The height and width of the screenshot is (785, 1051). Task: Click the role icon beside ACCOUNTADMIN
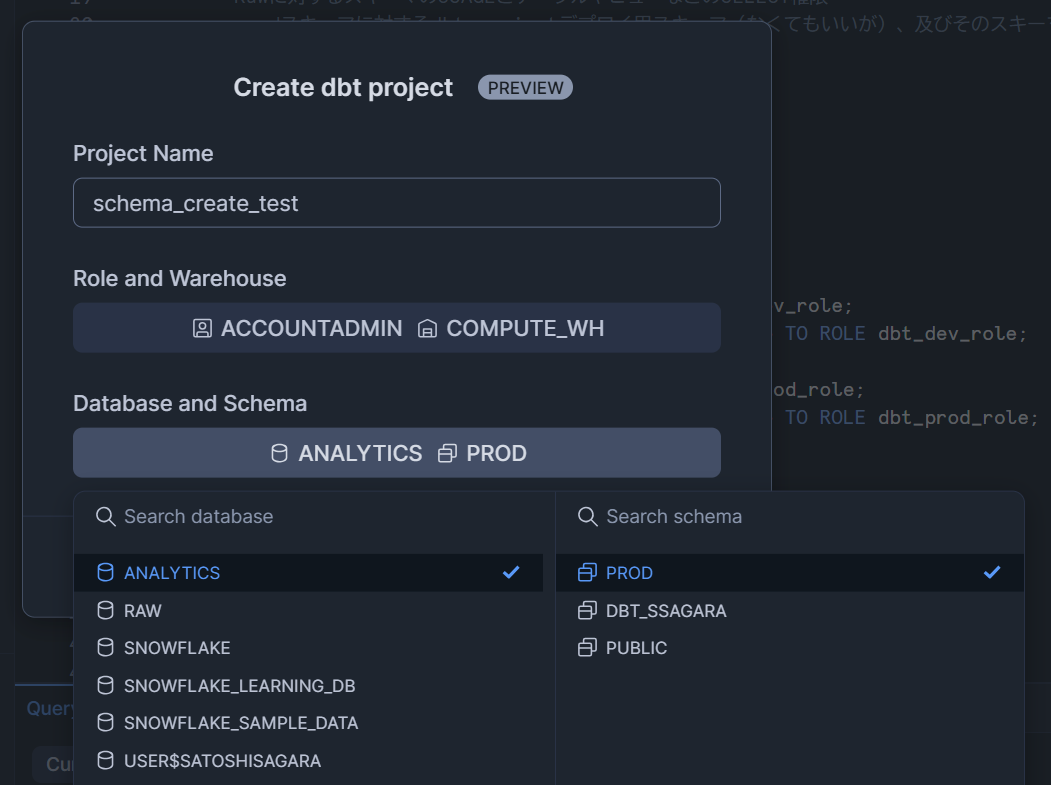202,328
